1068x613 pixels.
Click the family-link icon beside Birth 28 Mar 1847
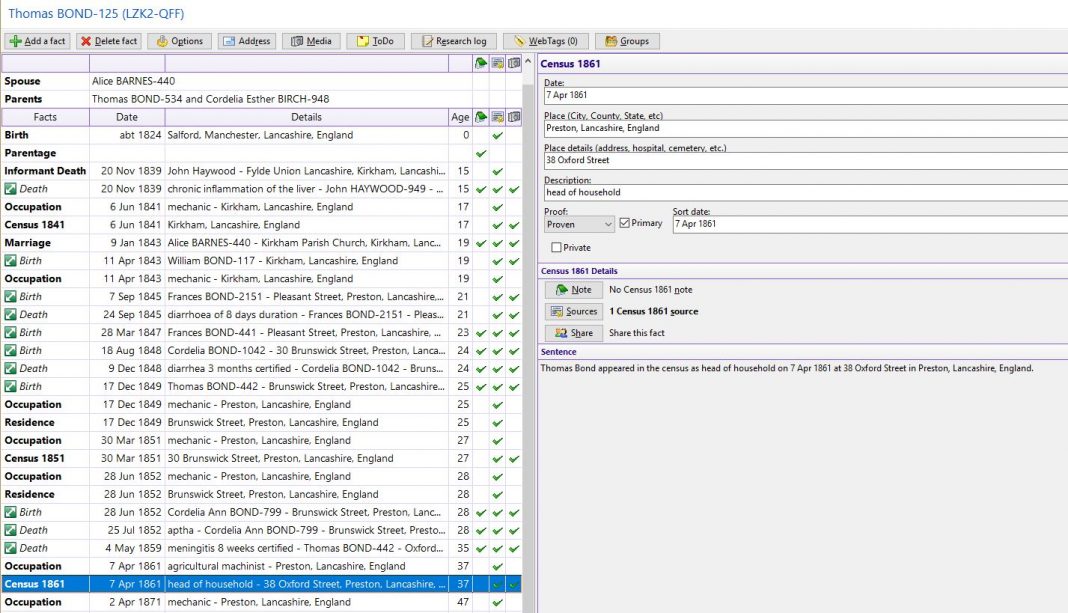click(10, 332)
